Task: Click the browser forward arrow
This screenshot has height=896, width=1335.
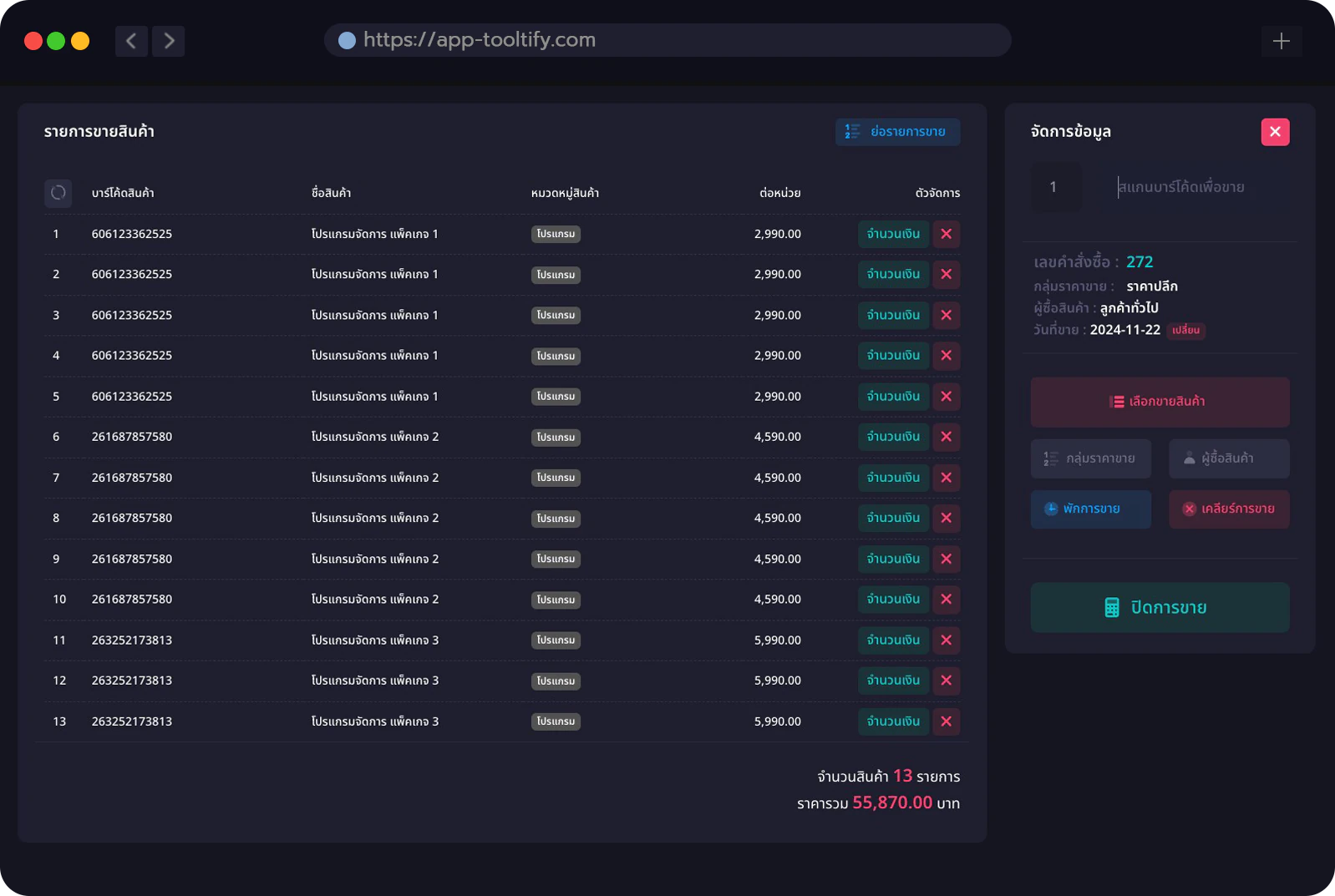Action: (x=169, y=41)
